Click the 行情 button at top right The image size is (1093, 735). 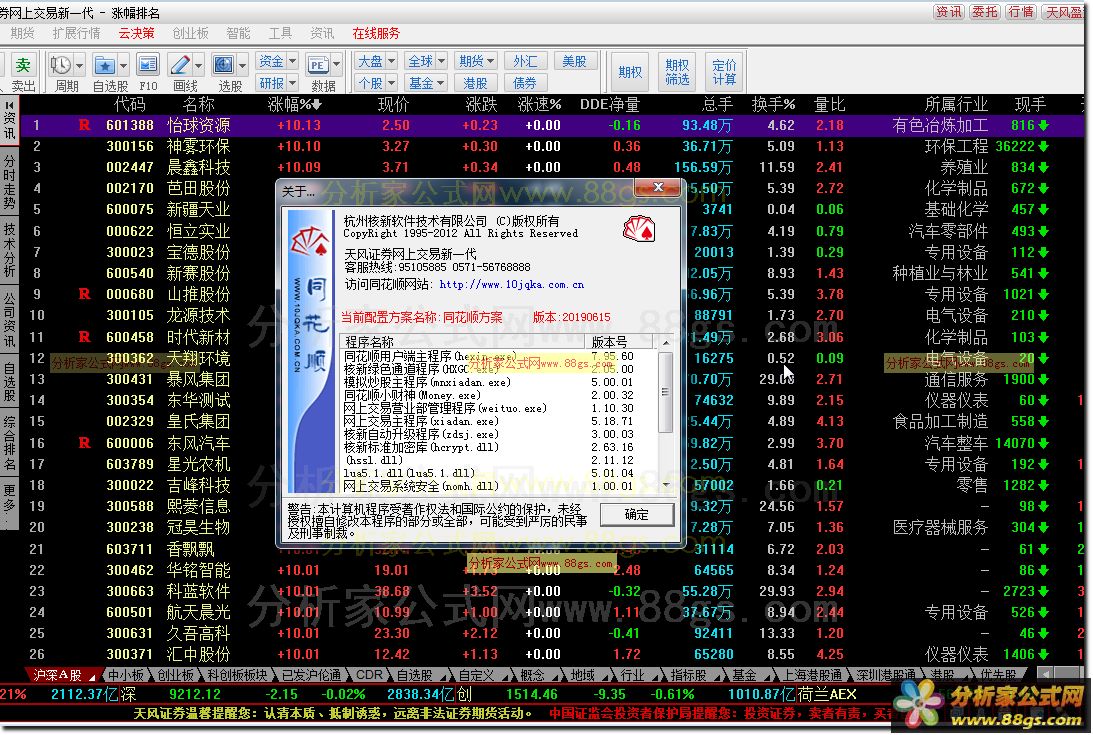click(1021, 12)
